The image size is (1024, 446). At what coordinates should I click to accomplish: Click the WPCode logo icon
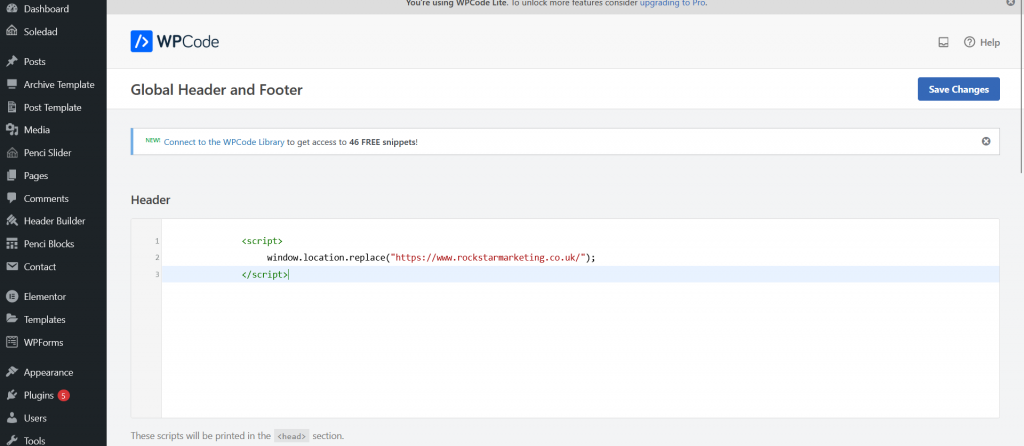click(x=143, y=42)
